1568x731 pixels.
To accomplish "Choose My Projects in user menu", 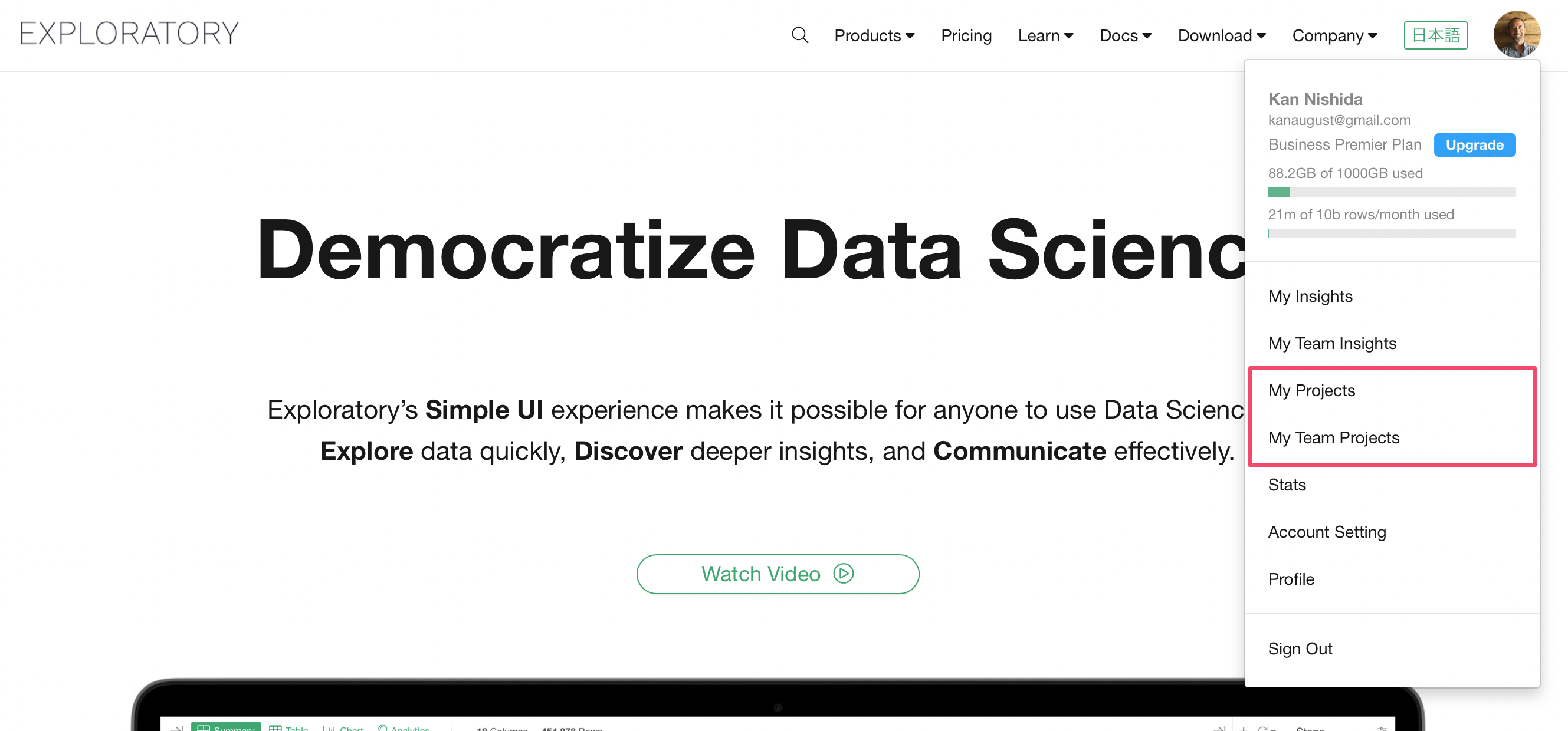I will coord(1311,390).
